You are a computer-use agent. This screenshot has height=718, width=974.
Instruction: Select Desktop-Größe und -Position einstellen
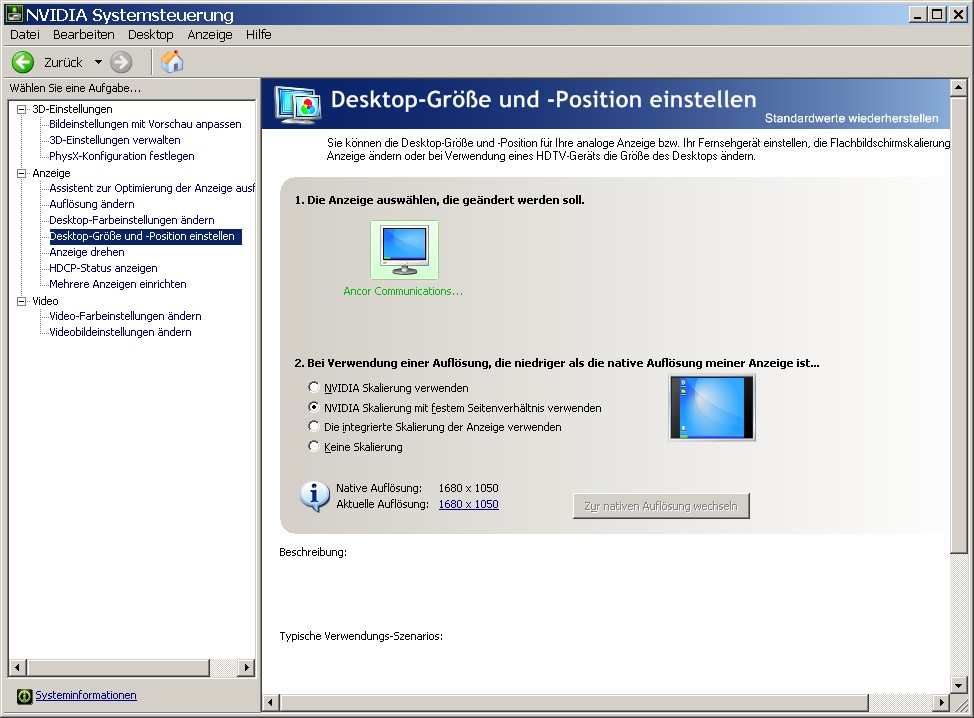[x=145, y=237]
